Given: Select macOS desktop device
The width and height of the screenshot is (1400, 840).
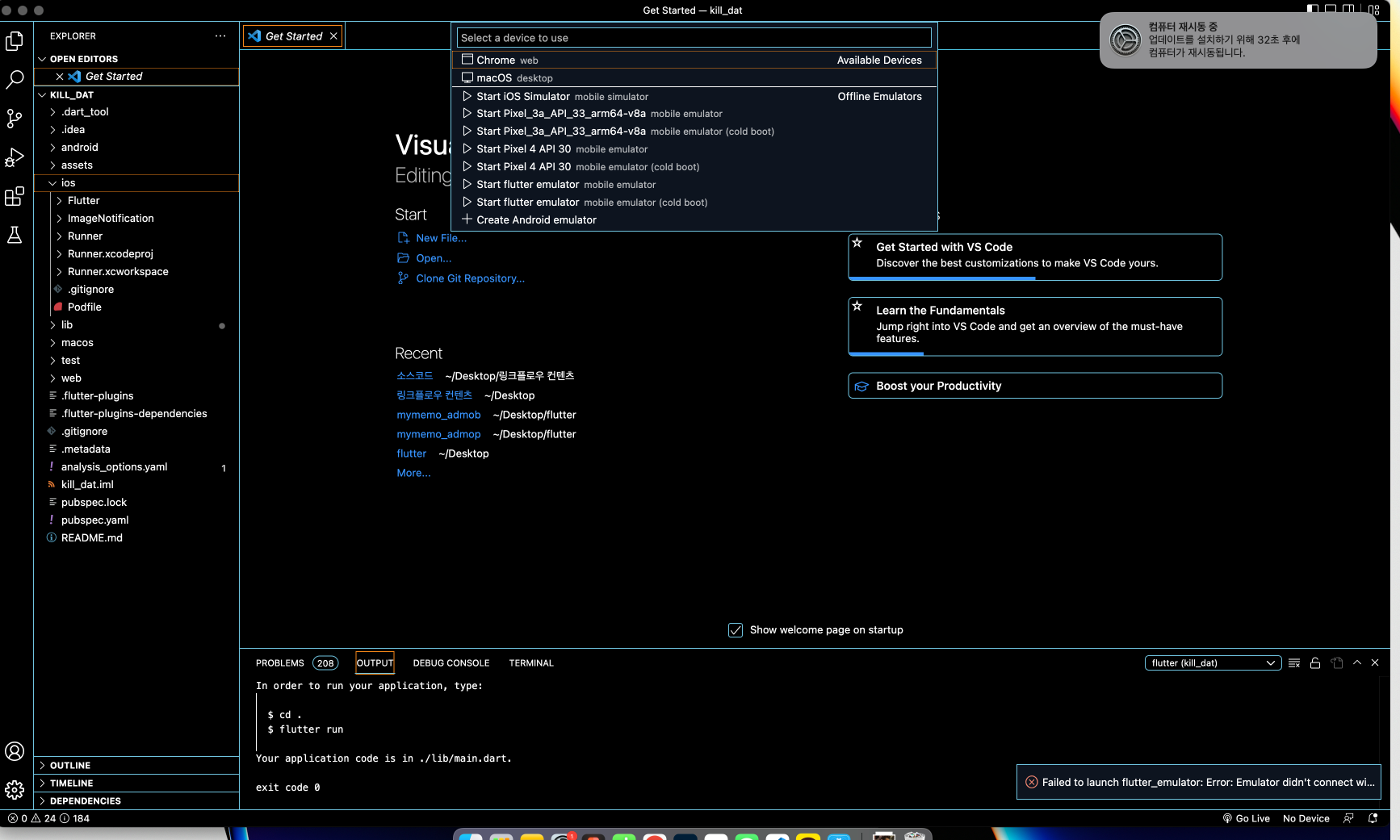Looking at the screenshot, I should coord(694,78).
